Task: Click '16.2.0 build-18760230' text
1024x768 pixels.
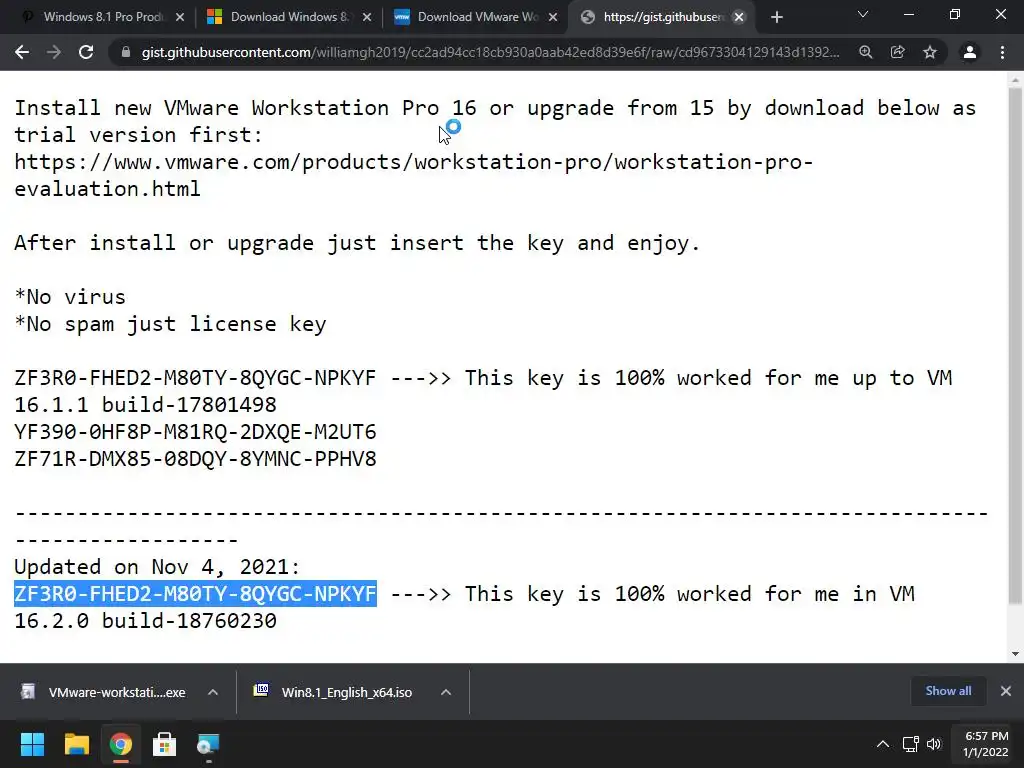Action: (x=146, y=621)
